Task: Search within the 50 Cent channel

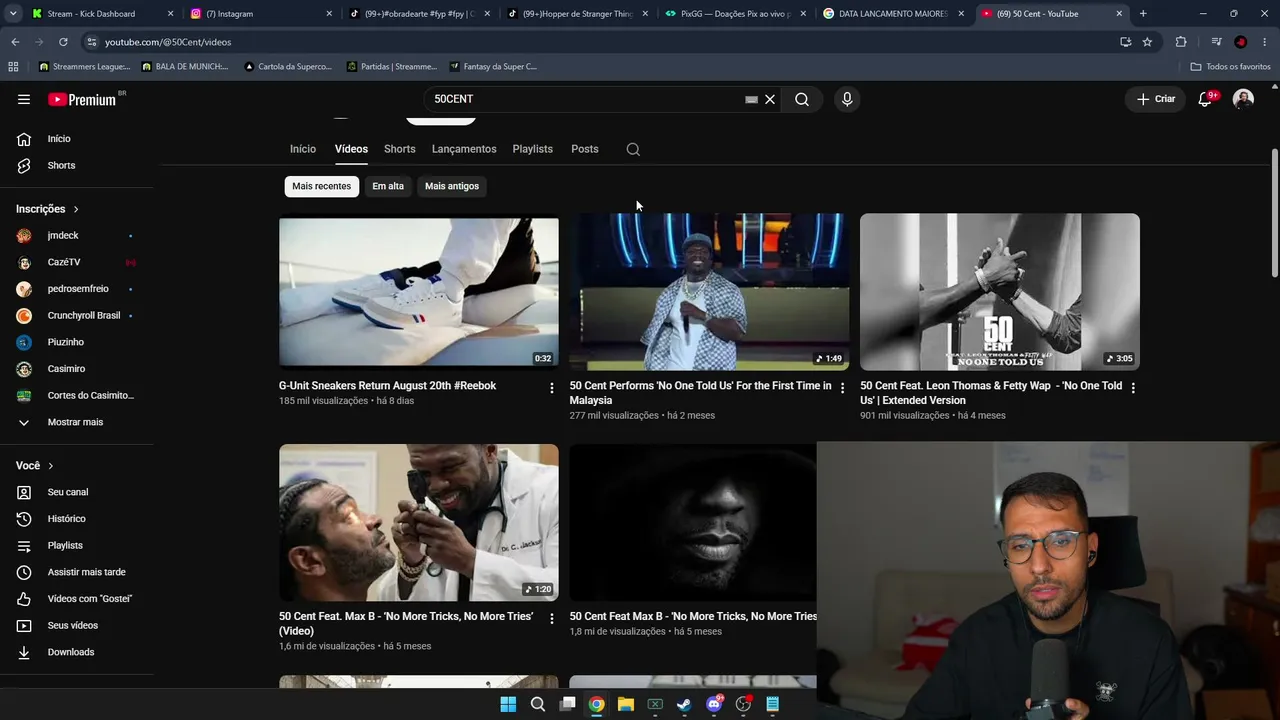Action: (633, 149)
